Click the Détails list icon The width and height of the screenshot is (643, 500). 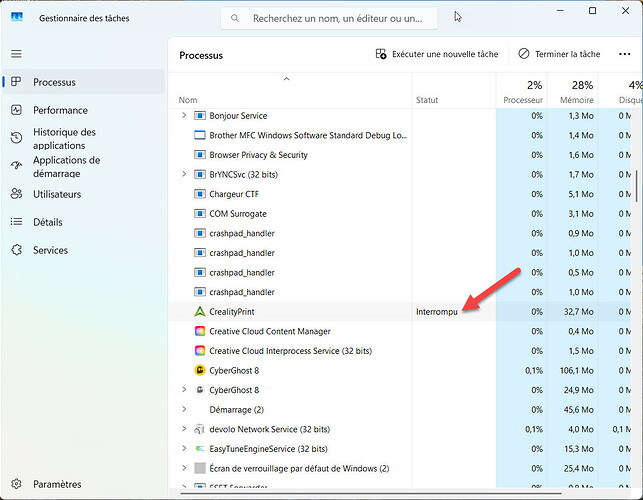(x=16, y=222)
